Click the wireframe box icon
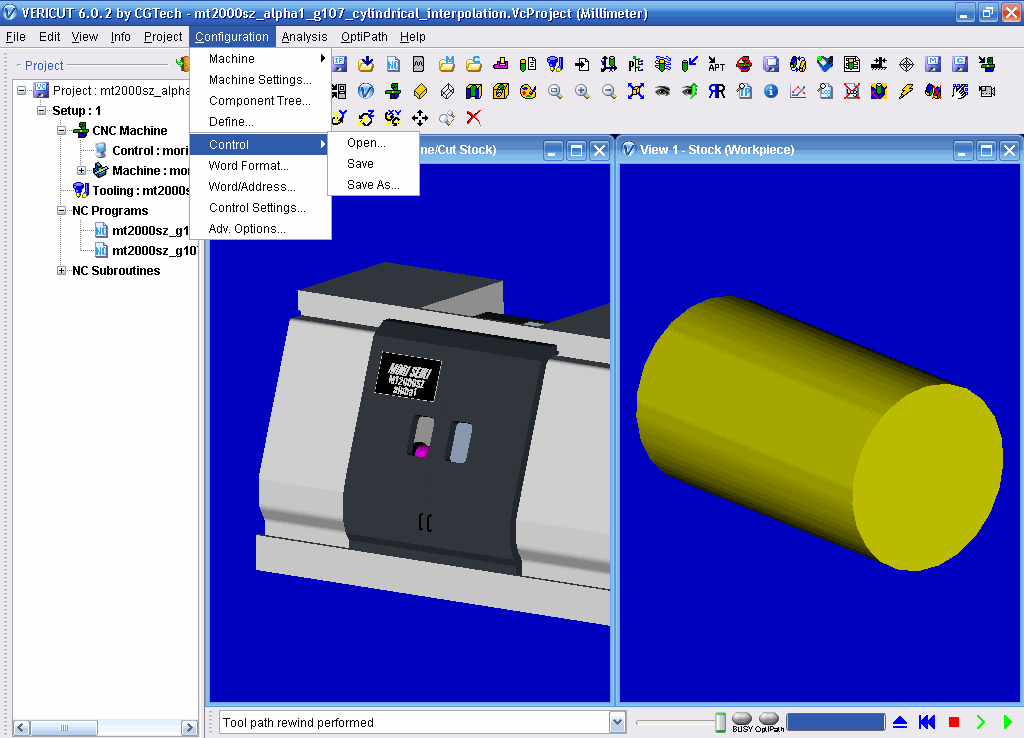This screenshot has height=738, width=1024. [x=447, y=91]
